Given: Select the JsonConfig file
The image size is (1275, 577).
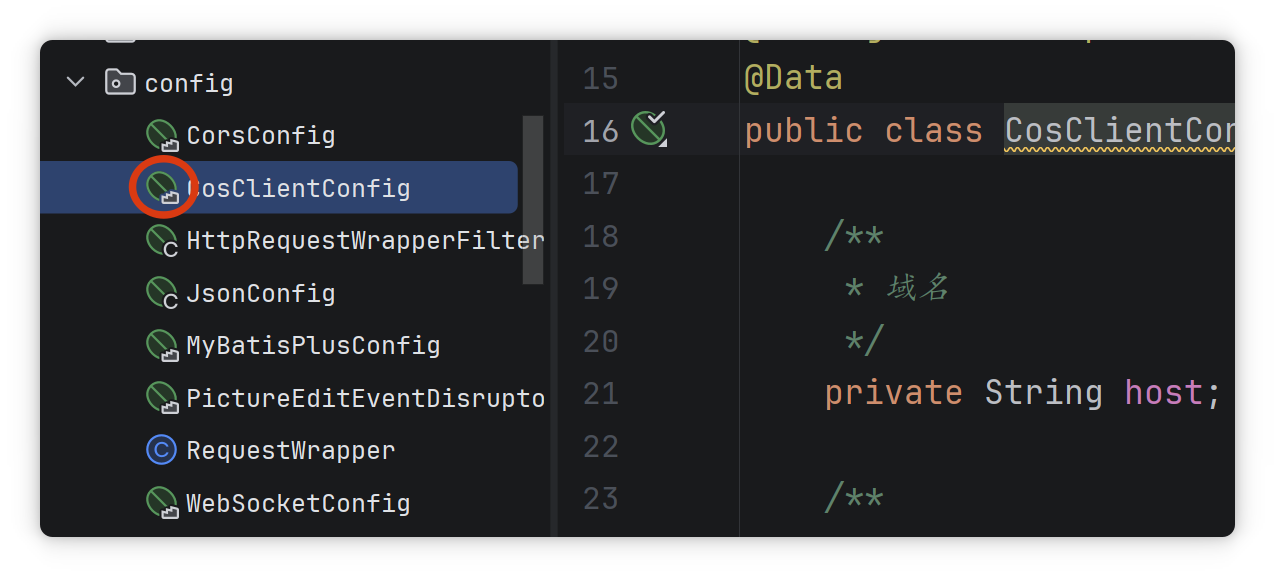Looking at the screenshot, I should click(x=261, y=293).
